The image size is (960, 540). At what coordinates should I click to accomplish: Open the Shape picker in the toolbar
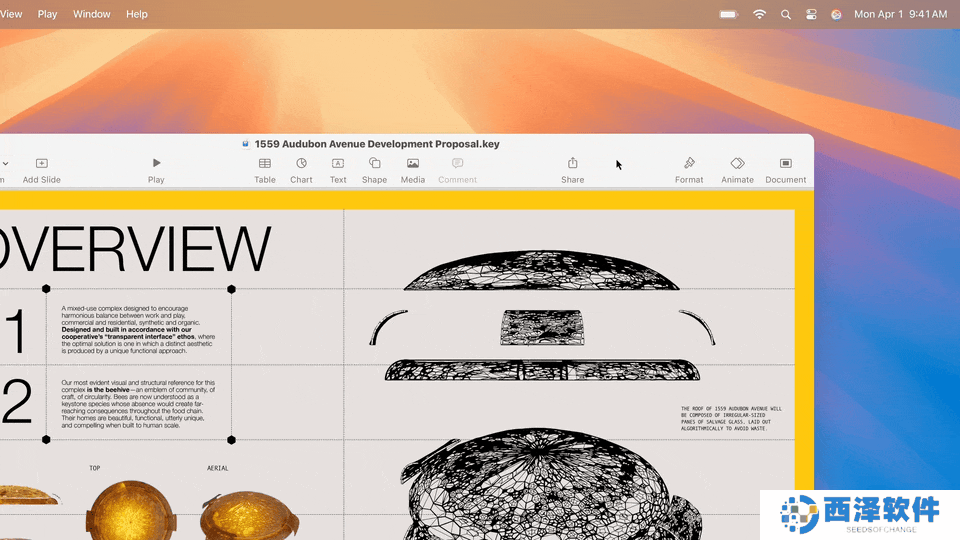coord(374,169)
